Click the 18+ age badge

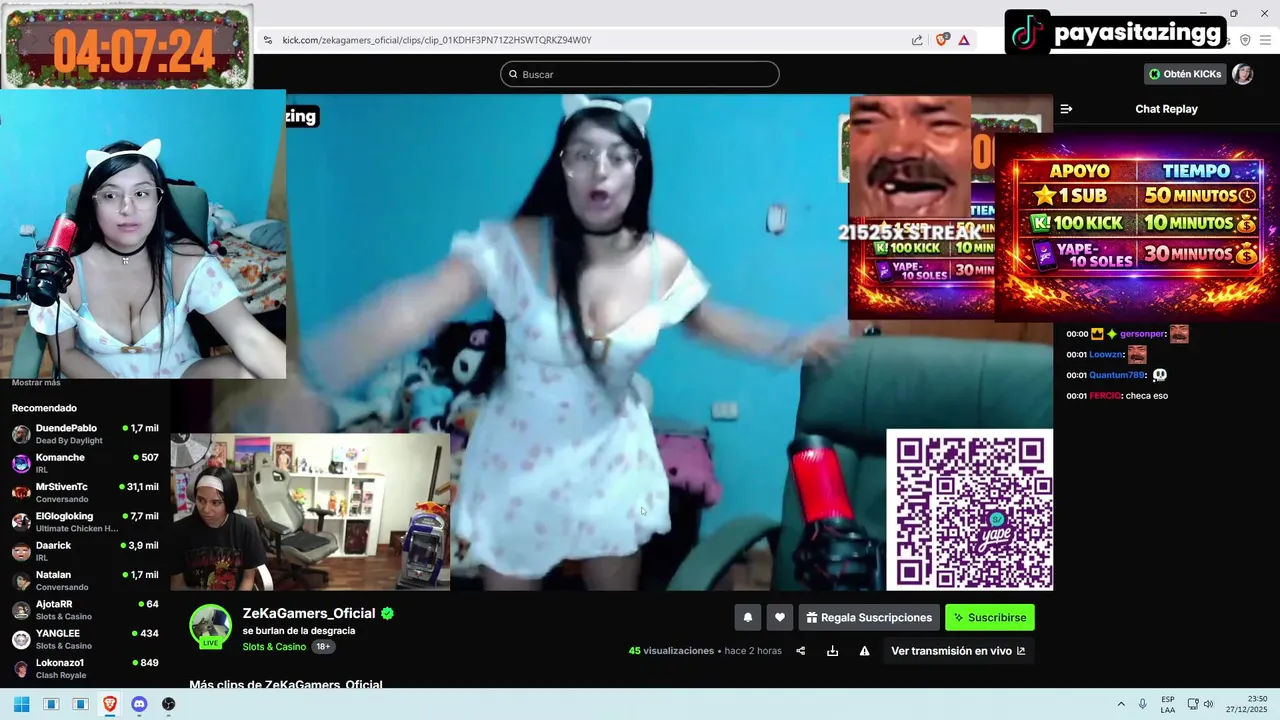(x=323, y=647)
